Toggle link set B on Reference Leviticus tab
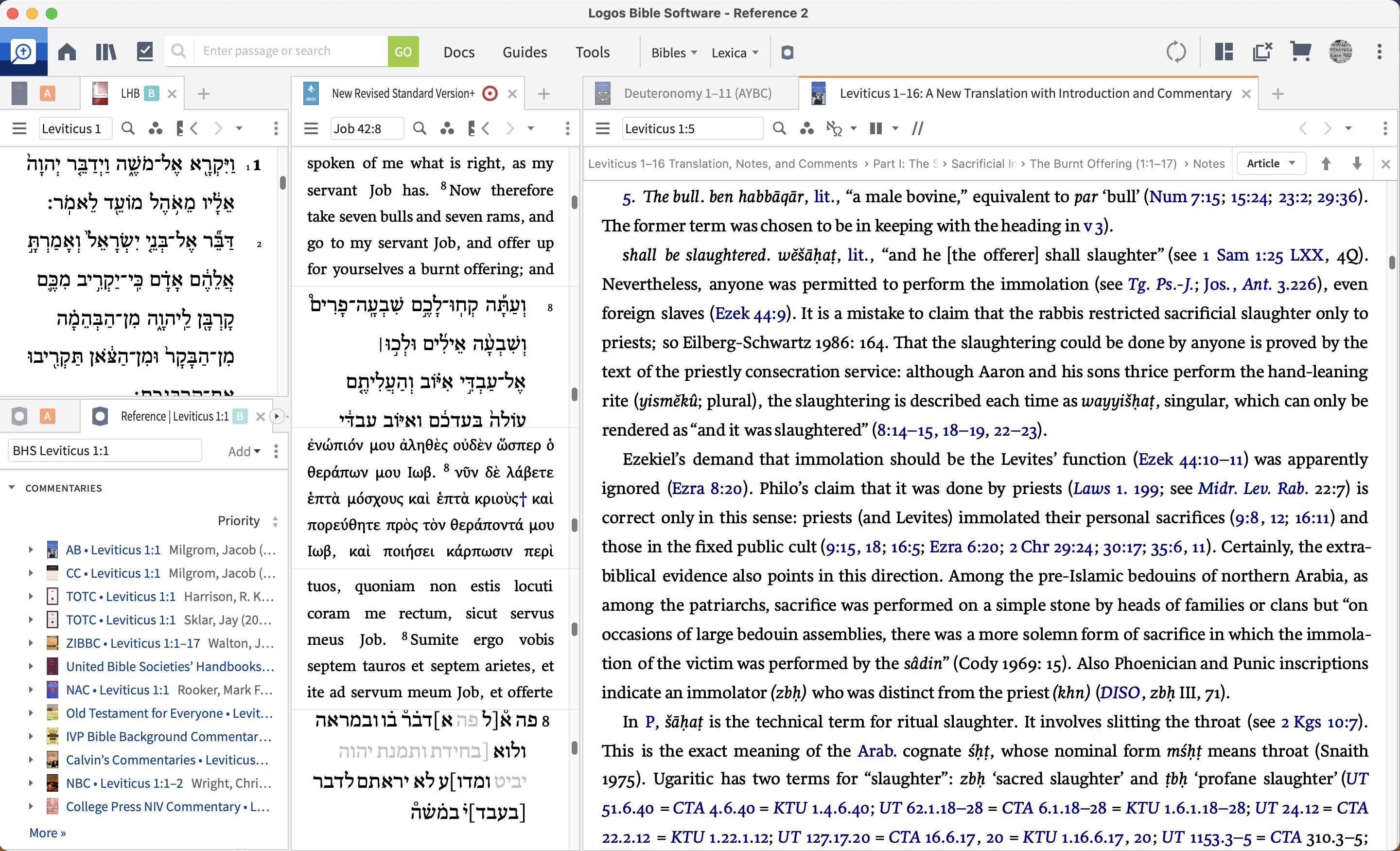The width and height of the screenshot is (1400, 851). pos(240,417)
